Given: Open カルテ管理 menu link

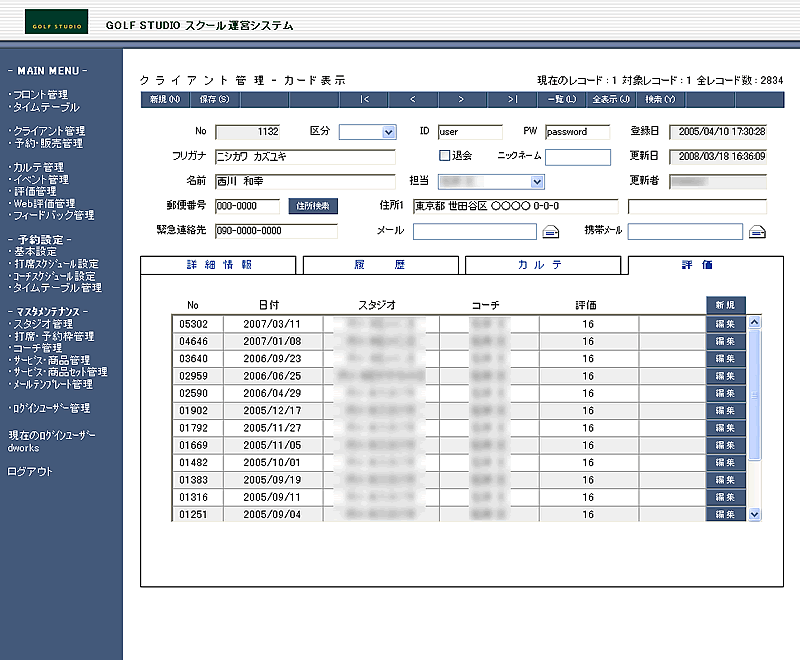Looking at the screenshot, I should (x=39, y=167).
